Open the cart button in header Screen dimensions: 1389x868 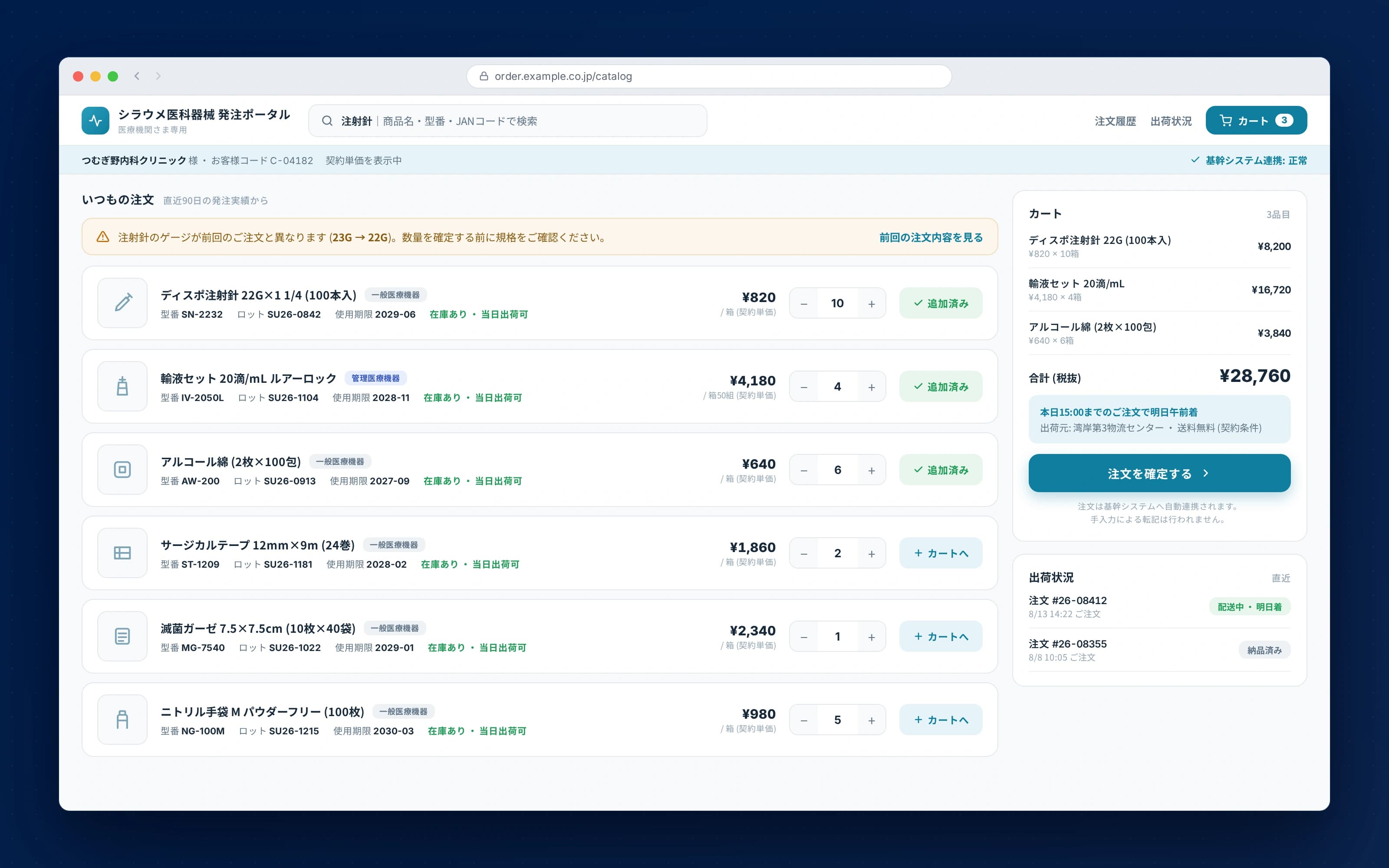pos(1256,121)
